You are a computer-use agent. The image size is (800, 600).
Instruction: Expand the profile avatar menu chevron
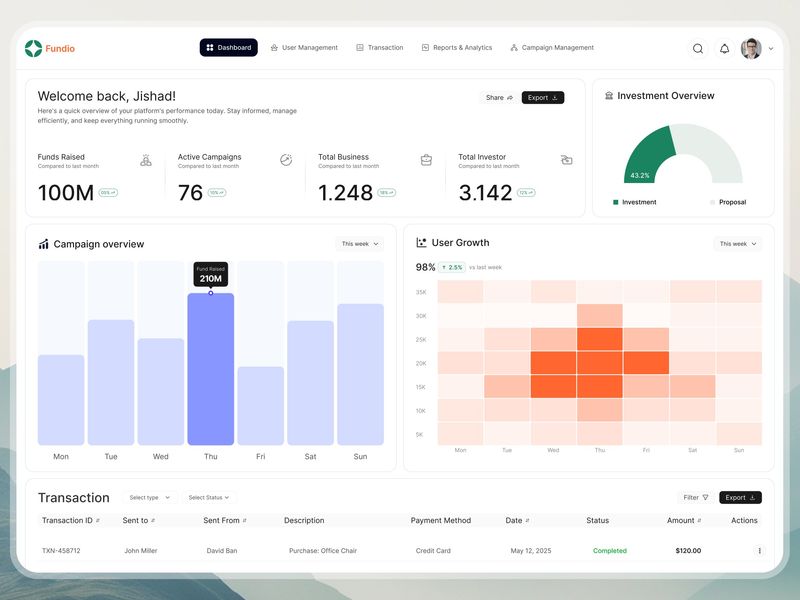[770, 48]
